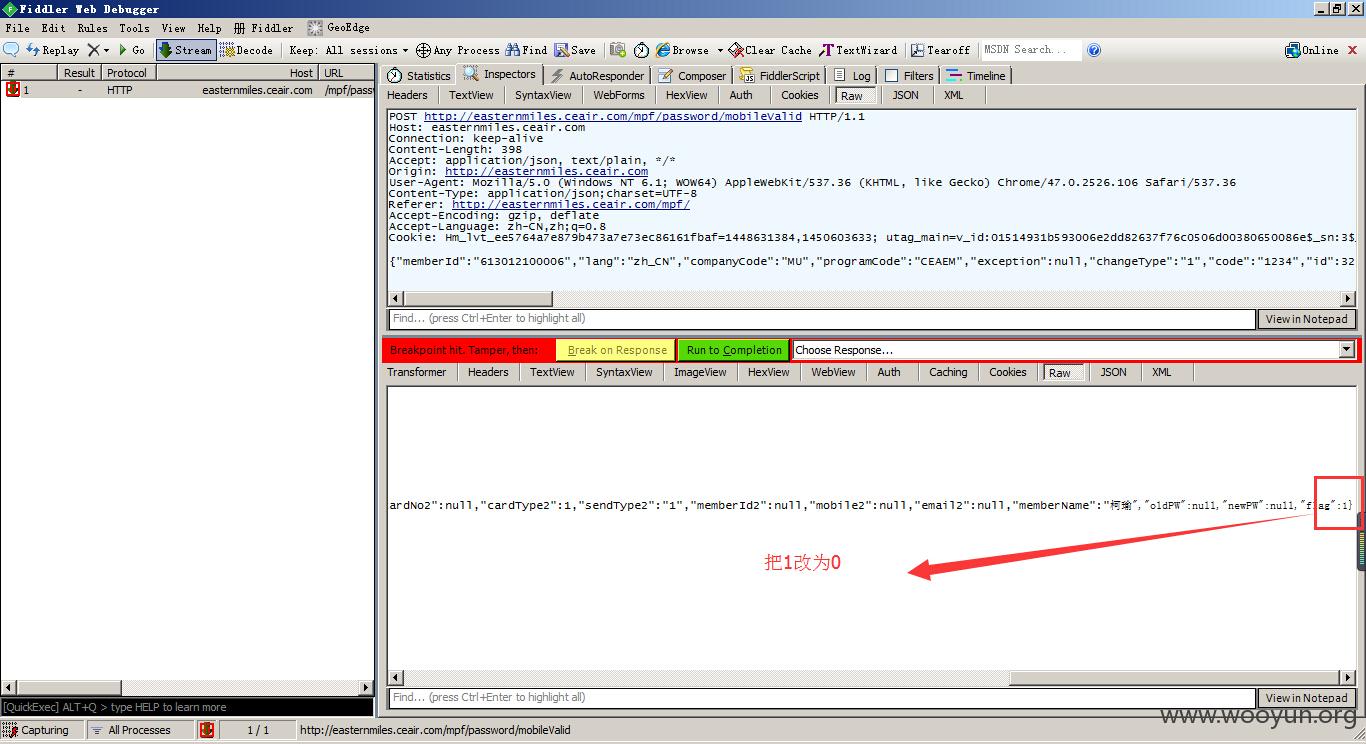
Task: Select request Headers inspector tab
Action: [407, 95]
